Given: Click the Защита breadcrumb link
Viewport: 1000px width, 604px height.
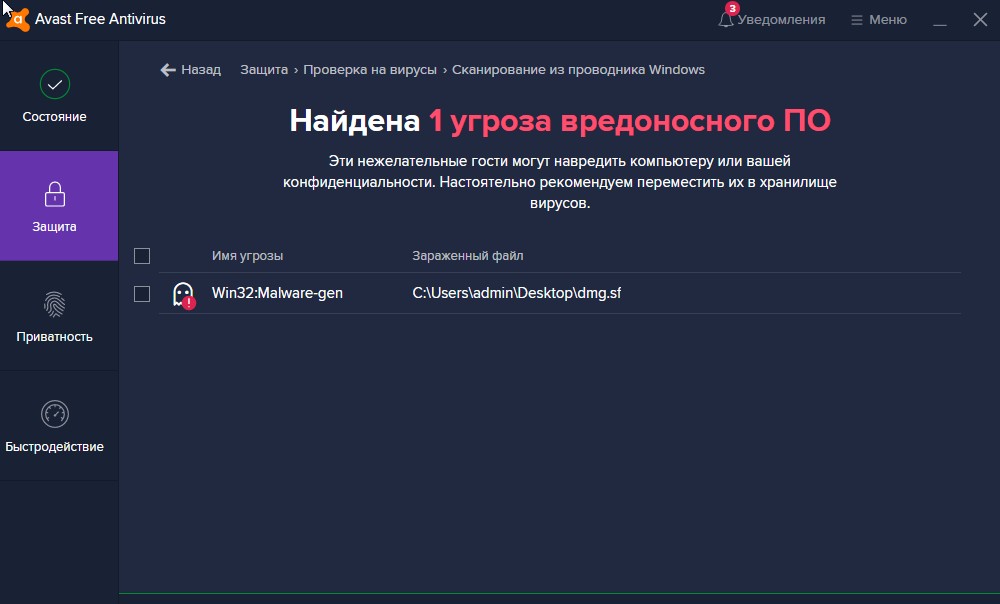Looking at the screenshot, I should pyautogui.click(x=263, y=70).
